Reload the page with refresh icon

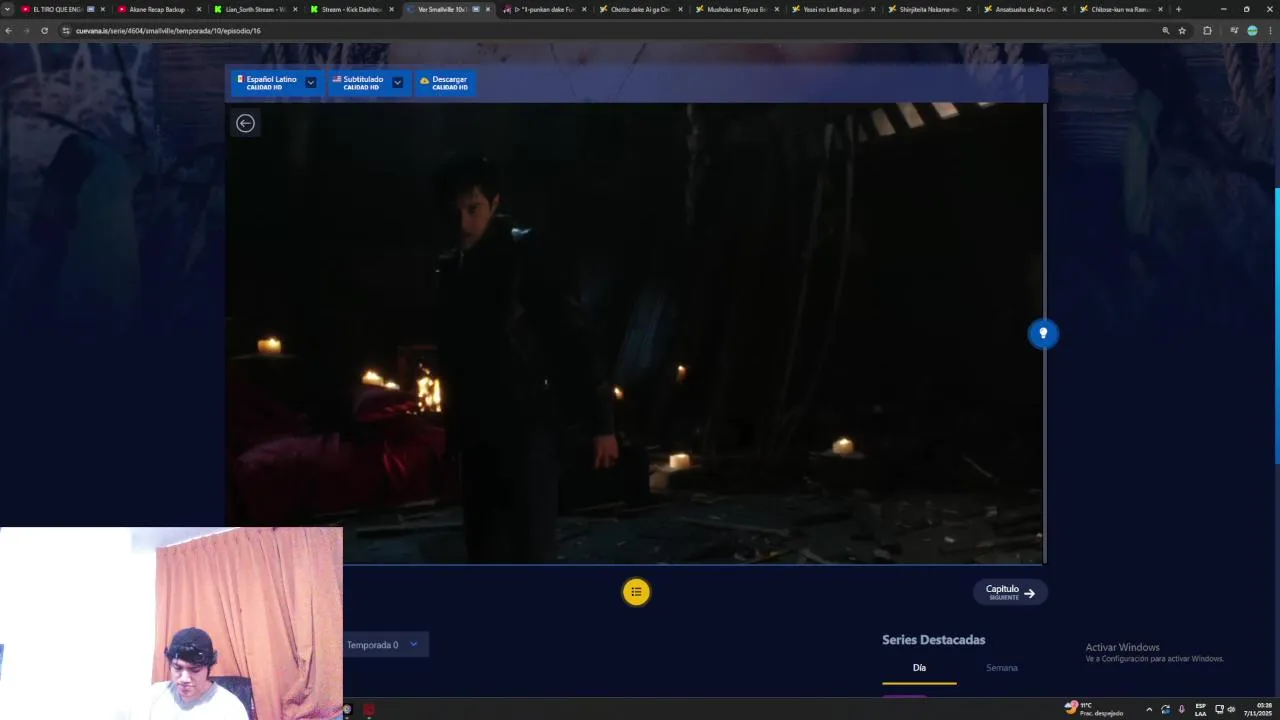[x=44, y=31]
